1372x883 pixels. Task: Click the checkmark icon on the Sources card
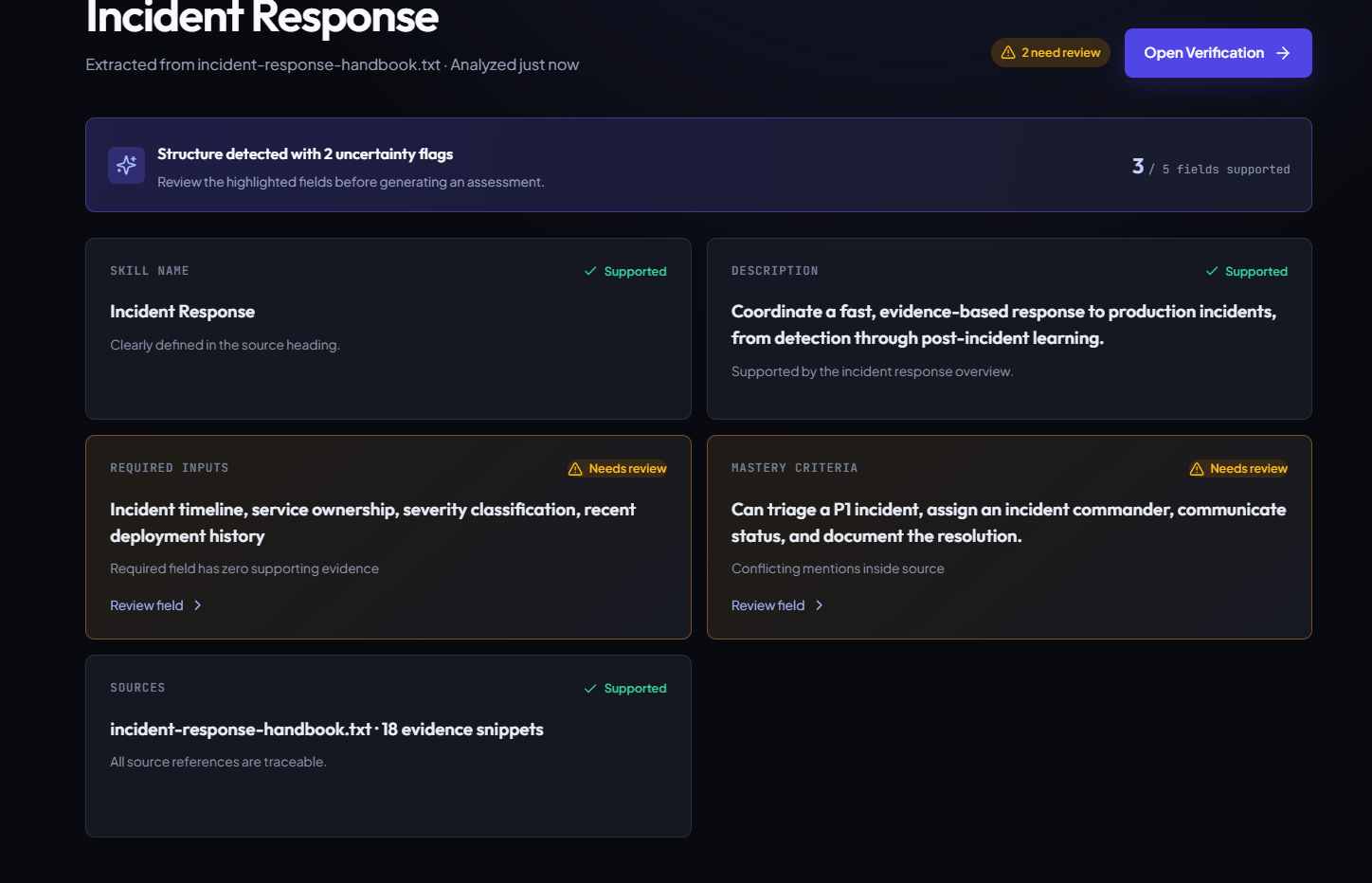point(590,688)
